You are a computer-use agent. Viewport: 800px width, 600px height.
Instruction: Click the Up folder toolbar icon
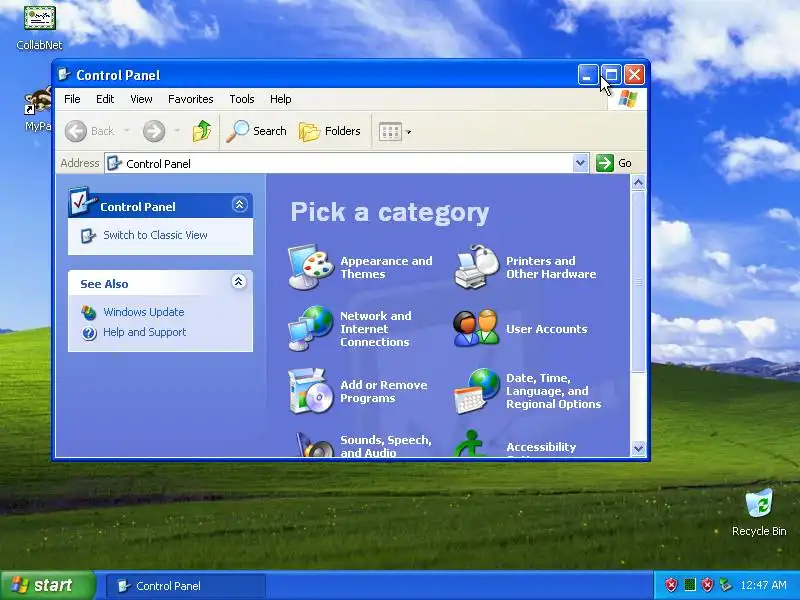tap(202, 131)
